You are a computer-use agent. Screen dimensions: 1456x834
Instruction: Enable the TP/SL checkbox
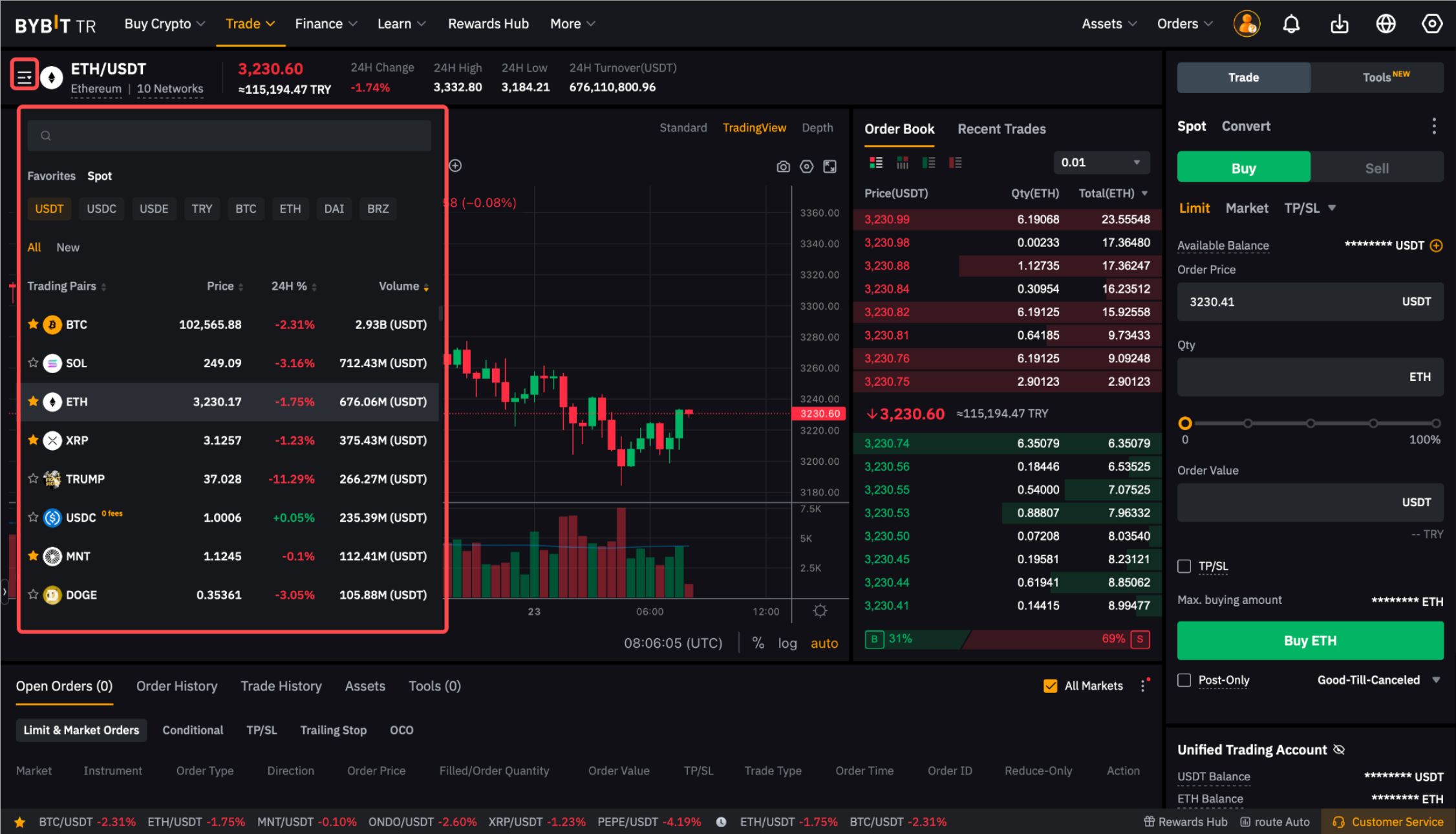1184,566
